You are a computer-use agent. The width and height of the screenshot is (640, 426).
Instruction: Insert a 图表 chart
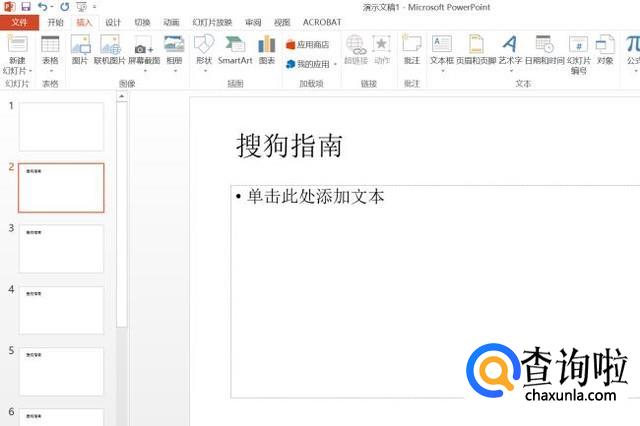(x=267, y=49)
